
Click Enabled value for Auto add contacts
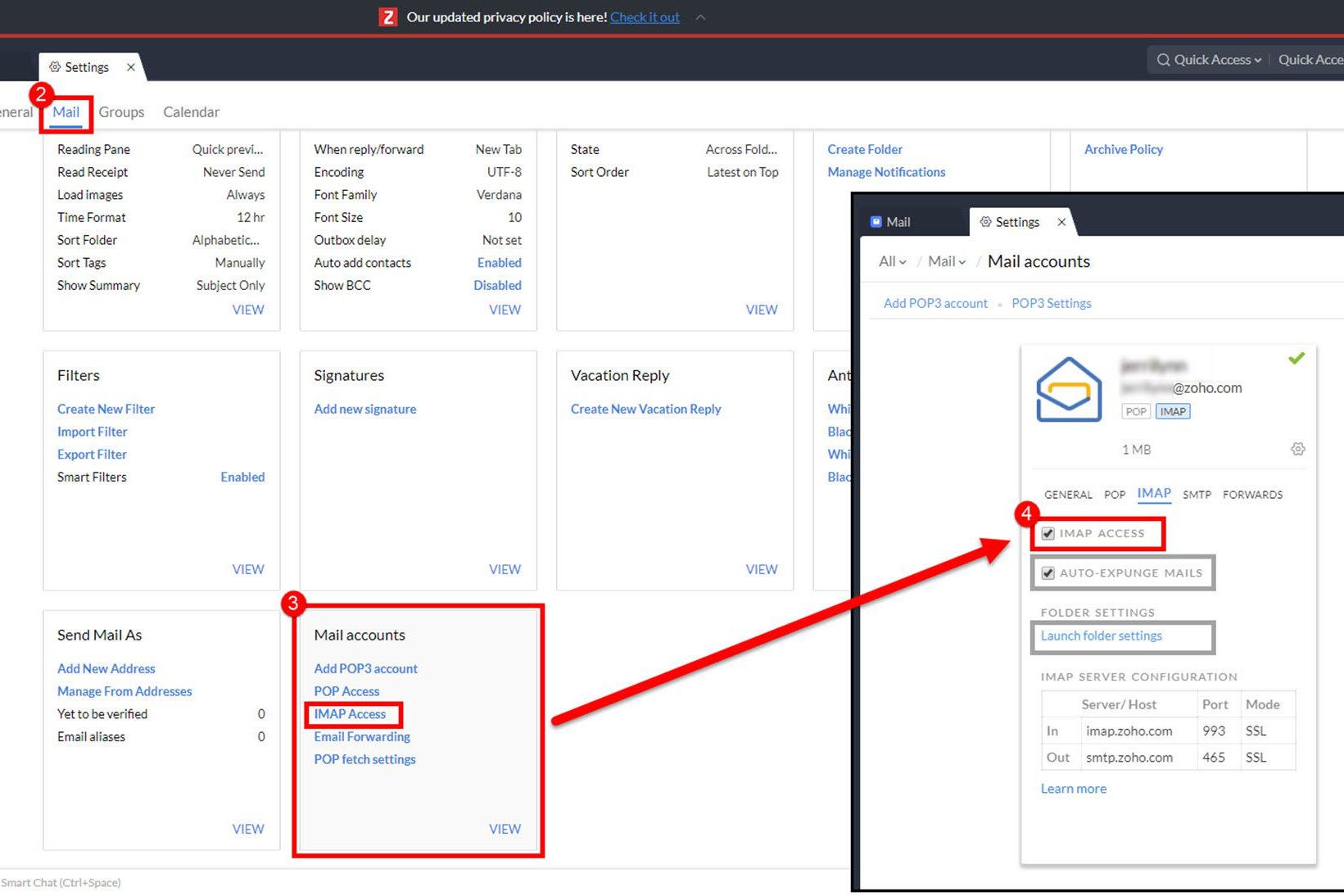tap(500, 263)
